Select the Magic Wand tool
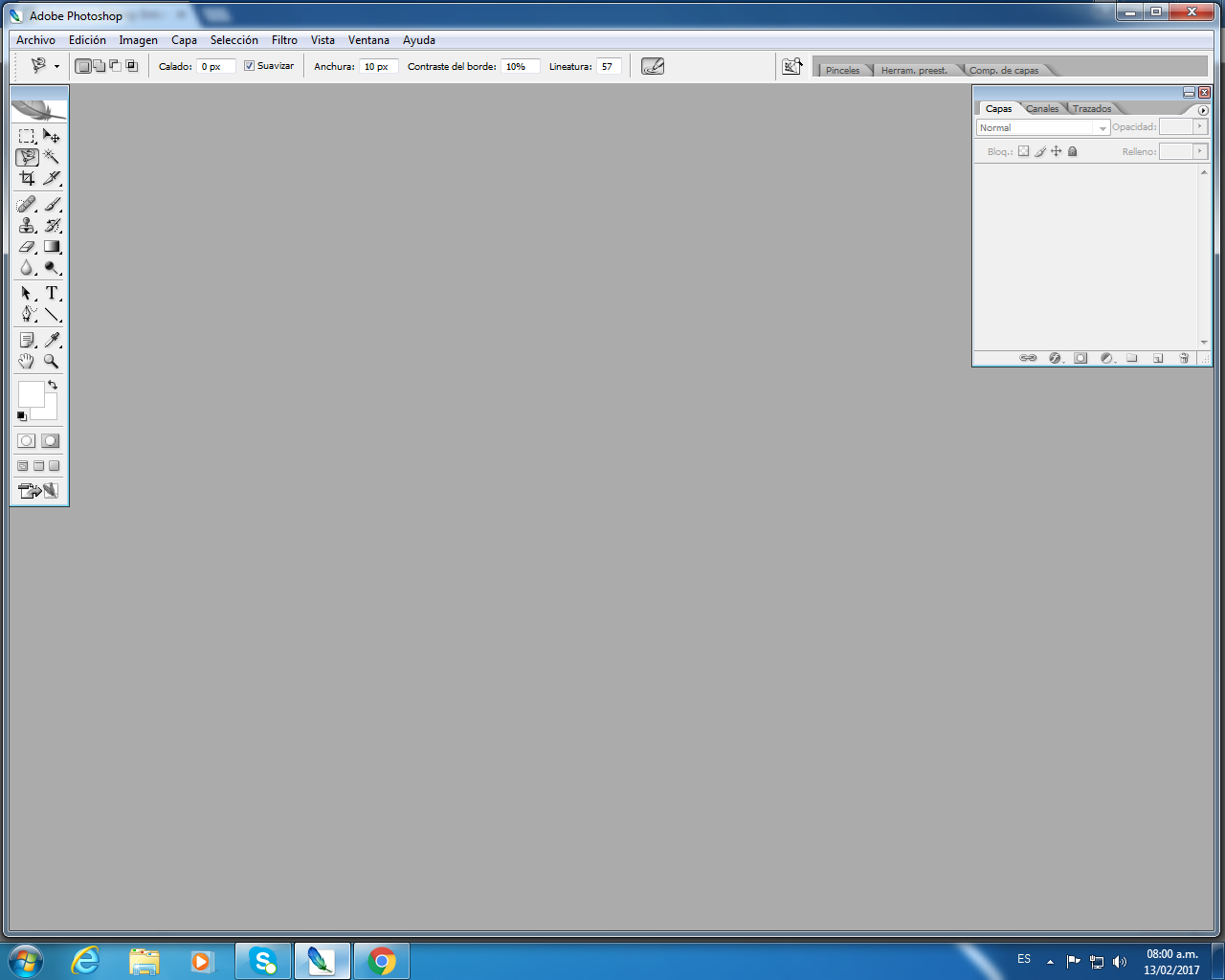Viewport: 1225px width, 980px height. 52,157
